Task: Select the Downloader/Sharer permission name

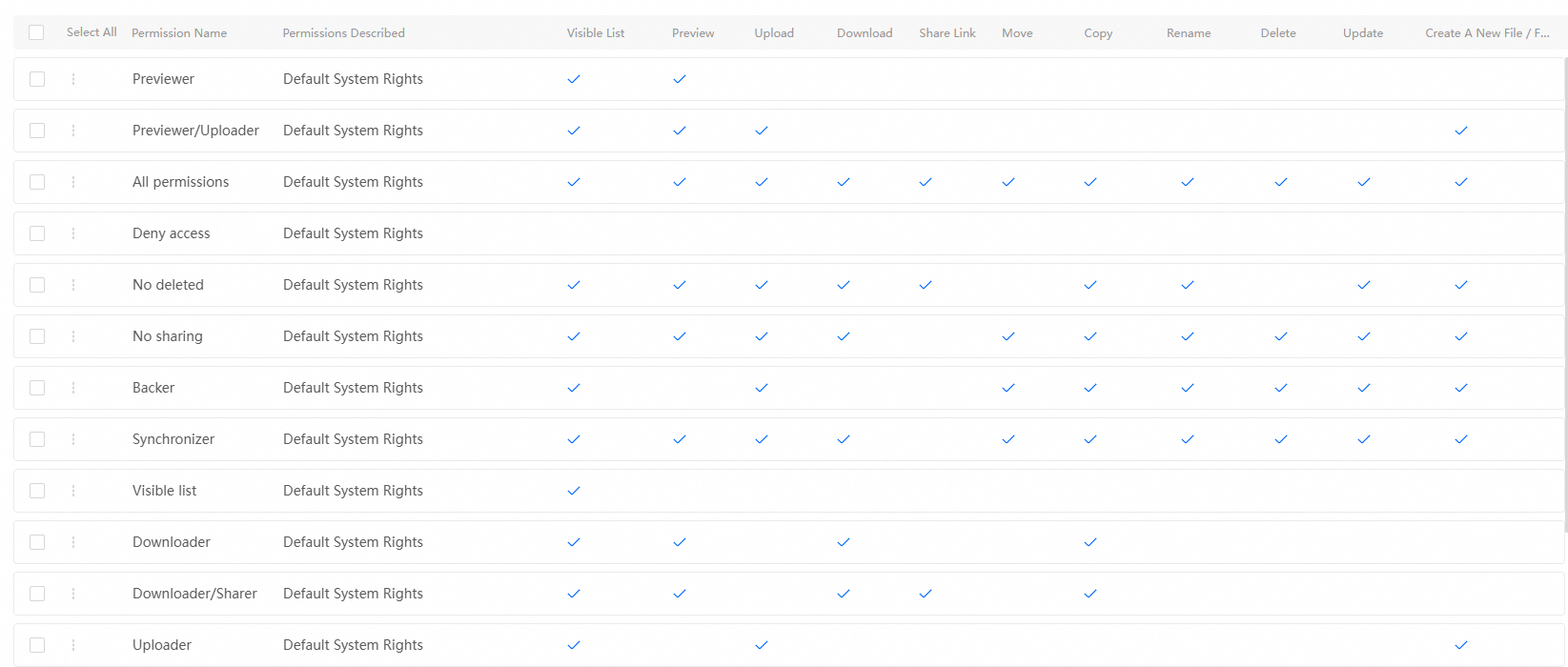Action: tap(194, 594)
